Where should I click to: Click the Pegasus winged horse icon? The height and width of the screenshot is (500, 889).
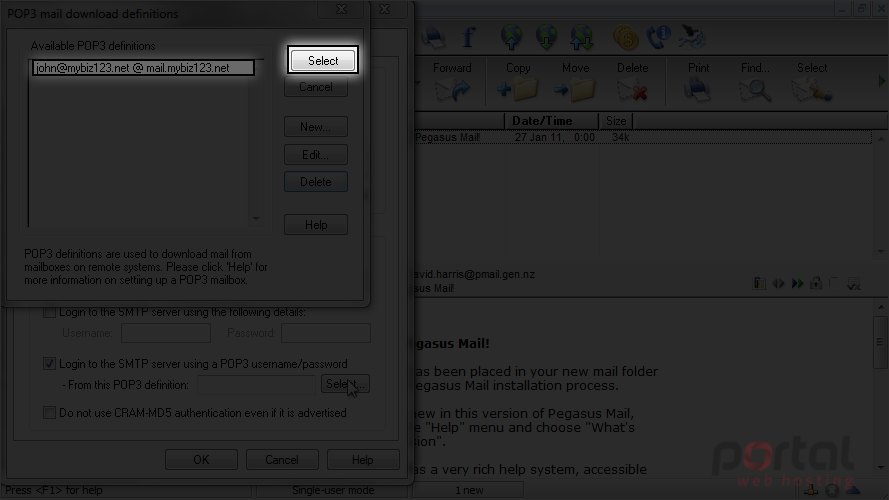coord(692,37)
